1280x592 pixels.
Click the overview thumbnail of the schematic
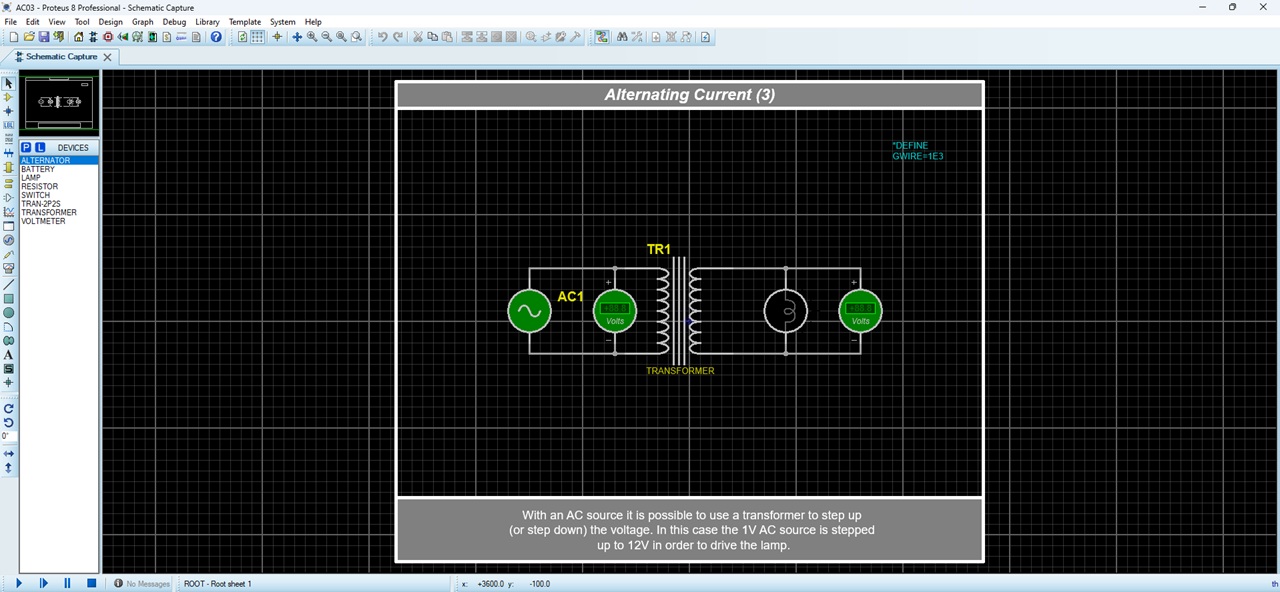(x=59, y=103)
